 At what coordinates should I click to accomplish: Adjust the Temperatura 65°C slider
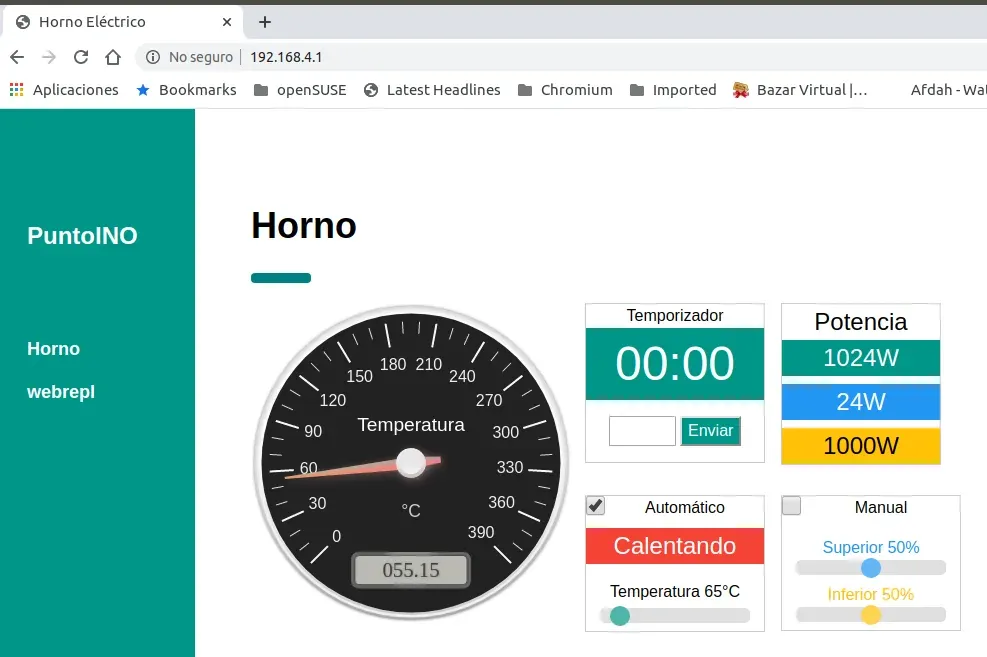click(675, 615)
